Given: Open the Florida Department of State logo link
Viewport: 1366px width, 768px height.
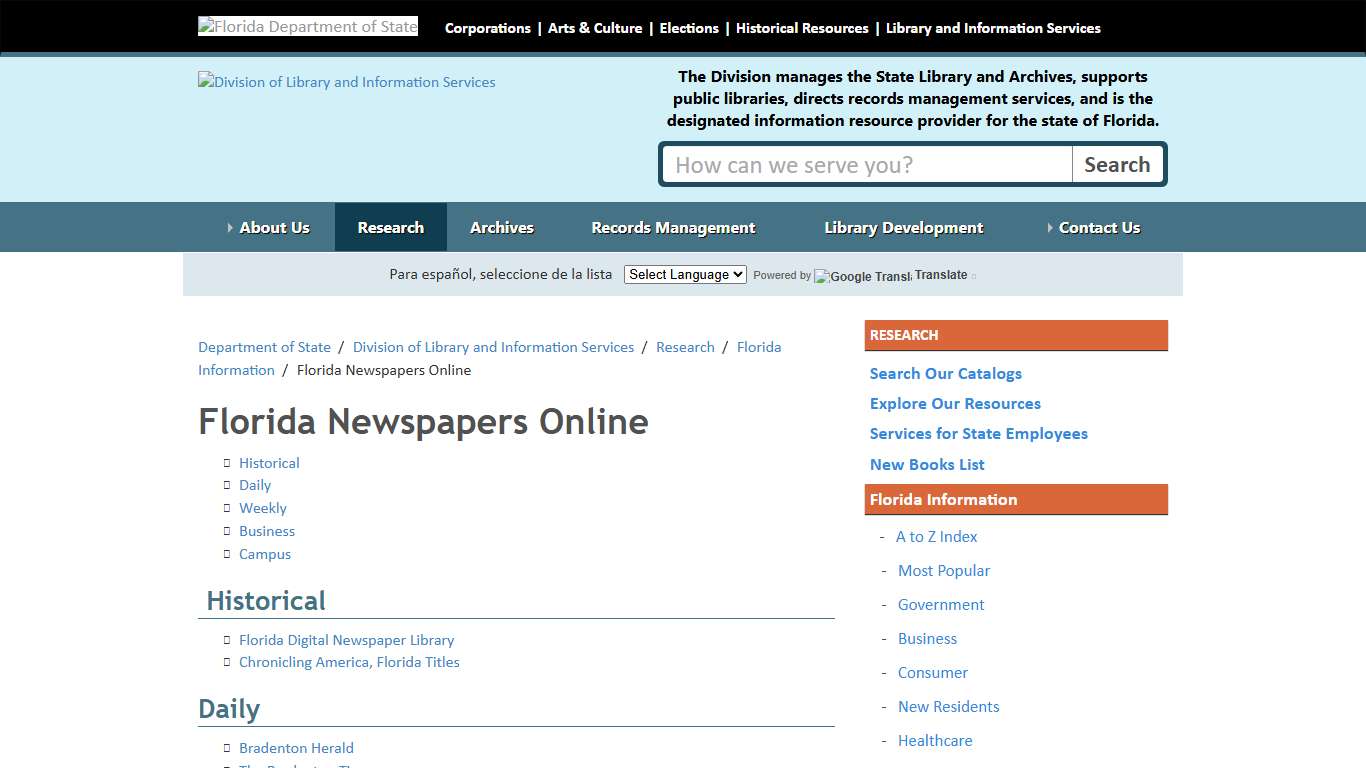Looking at the screenshot, I should click(x=307, y=25).
